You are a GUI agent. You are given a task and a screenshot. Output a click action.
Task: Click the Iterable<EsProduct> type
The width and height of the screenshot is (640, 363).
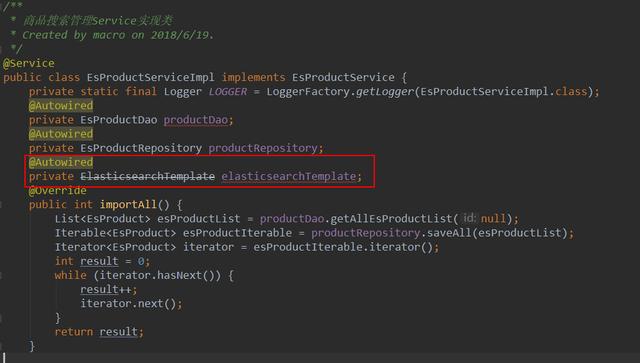pos(116,233)
